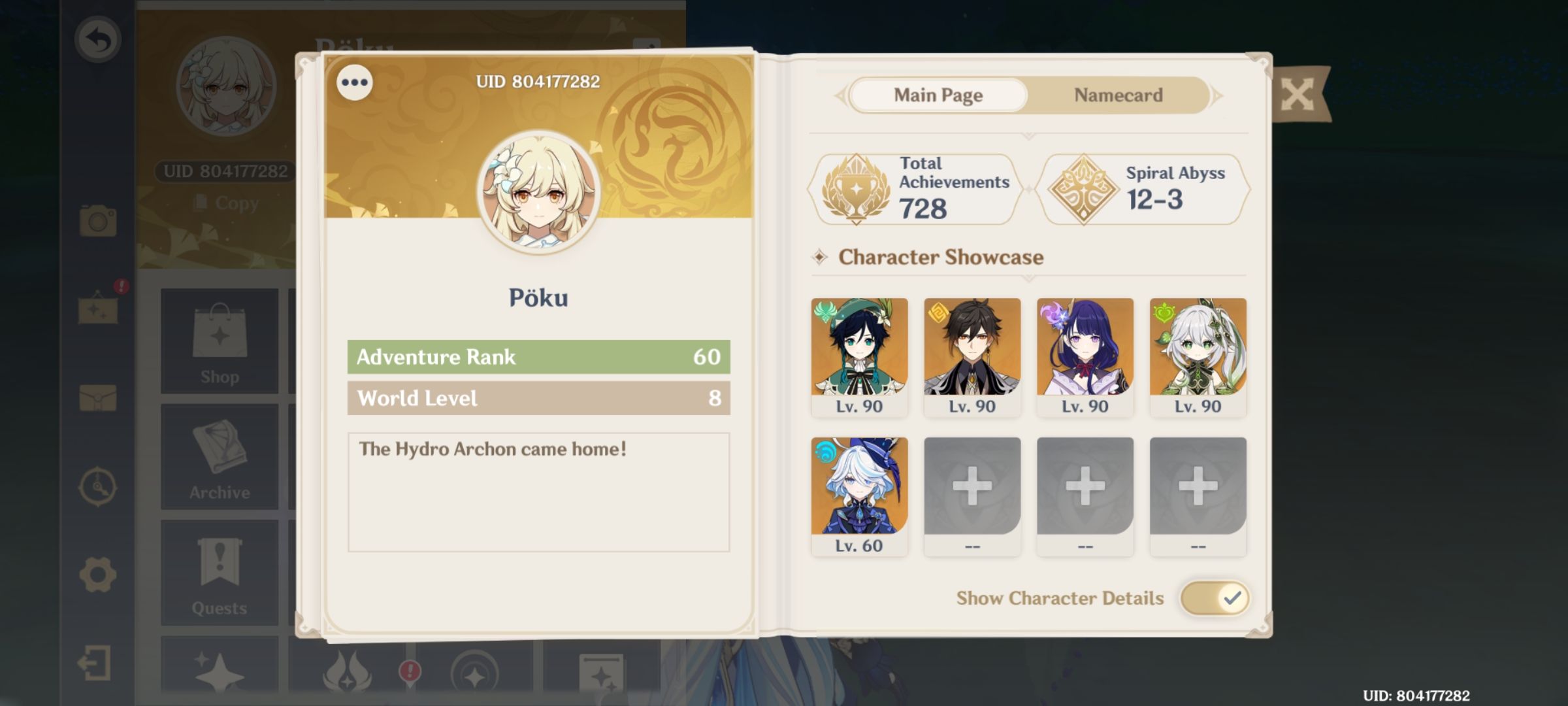Add character to first empty showcase slot
The image size is (1568, 706).
click(972, 497)
